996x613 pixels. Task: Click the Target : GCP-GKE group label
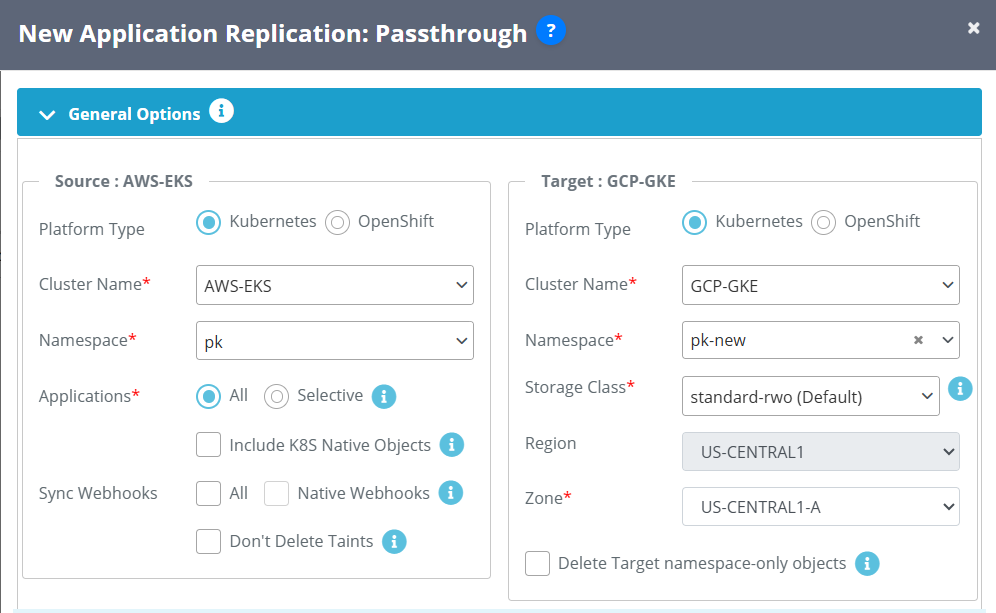click(x=608, y=181)
